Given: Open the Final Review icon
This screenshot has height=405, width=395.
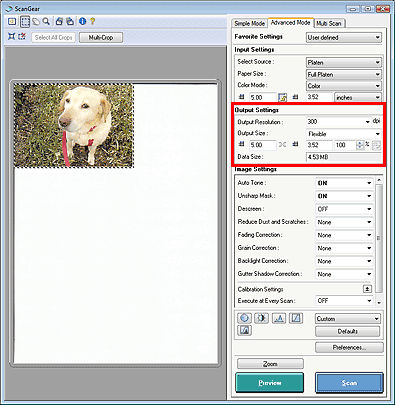Looking at the screenshot, I should 245,330.
